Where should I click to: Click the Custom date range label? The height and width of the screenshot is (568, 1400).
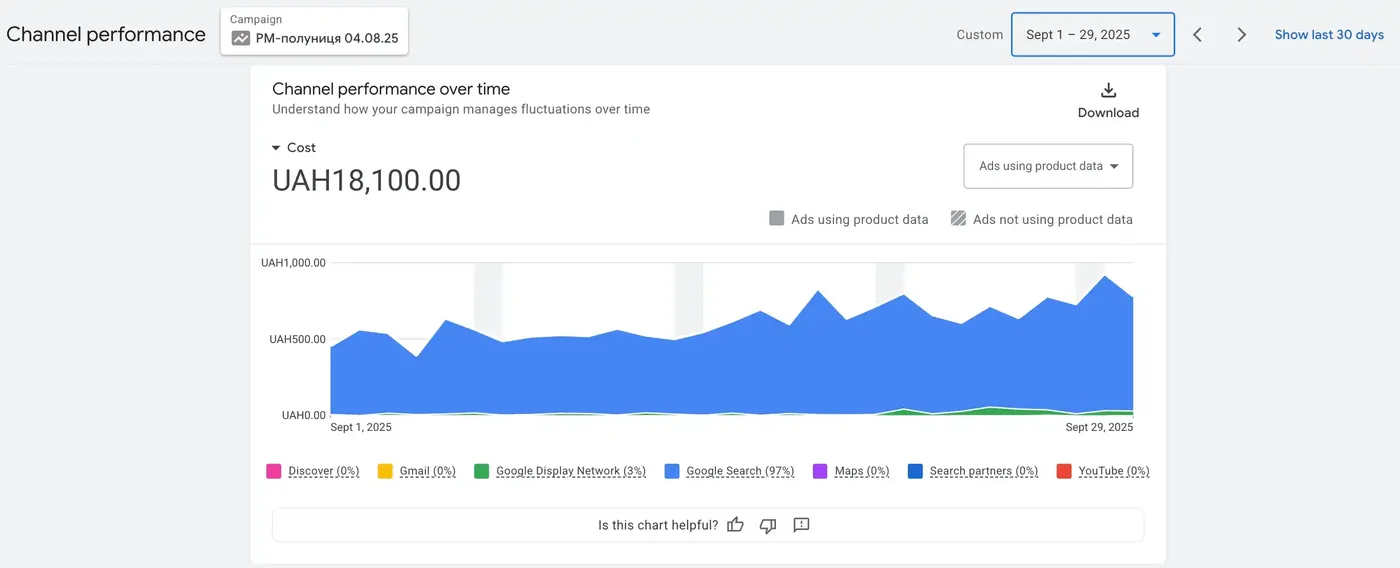click(980, 35)
